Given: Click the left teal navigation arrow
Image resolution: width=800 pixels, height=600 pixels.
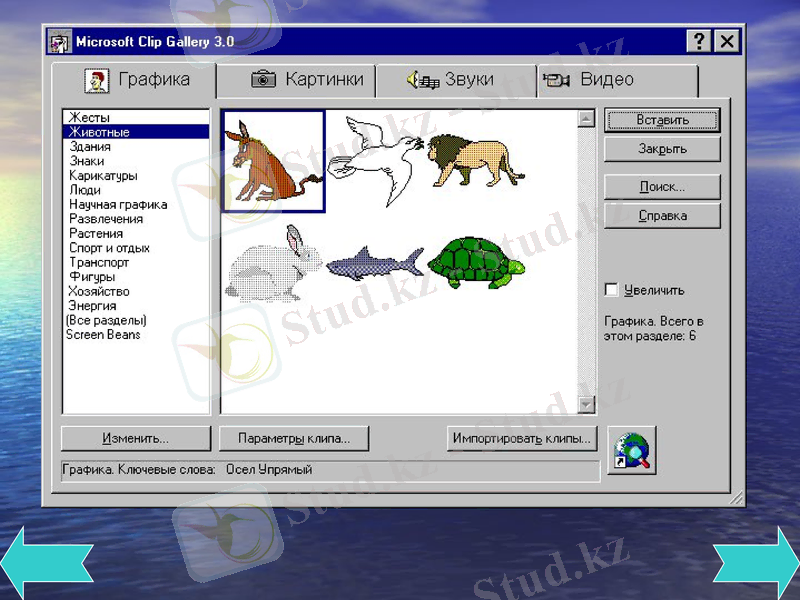Looking at the screenshot, I should click(x=48, y=564).
